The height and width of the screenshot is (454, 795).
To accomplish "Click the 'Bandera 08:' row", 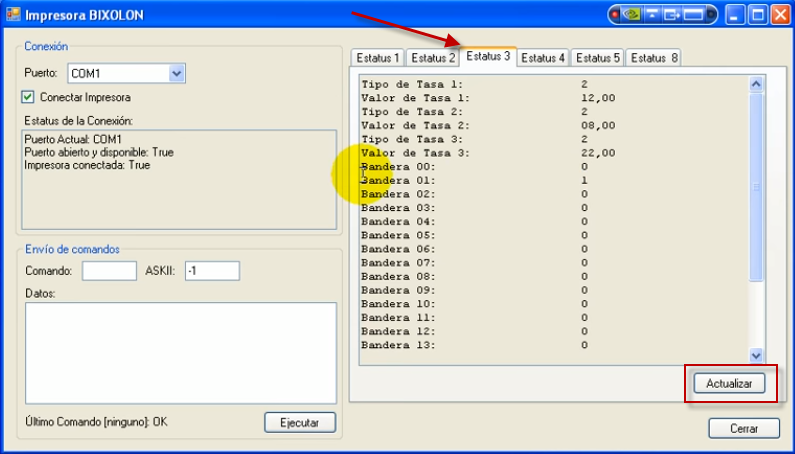I will click(475, 276).
